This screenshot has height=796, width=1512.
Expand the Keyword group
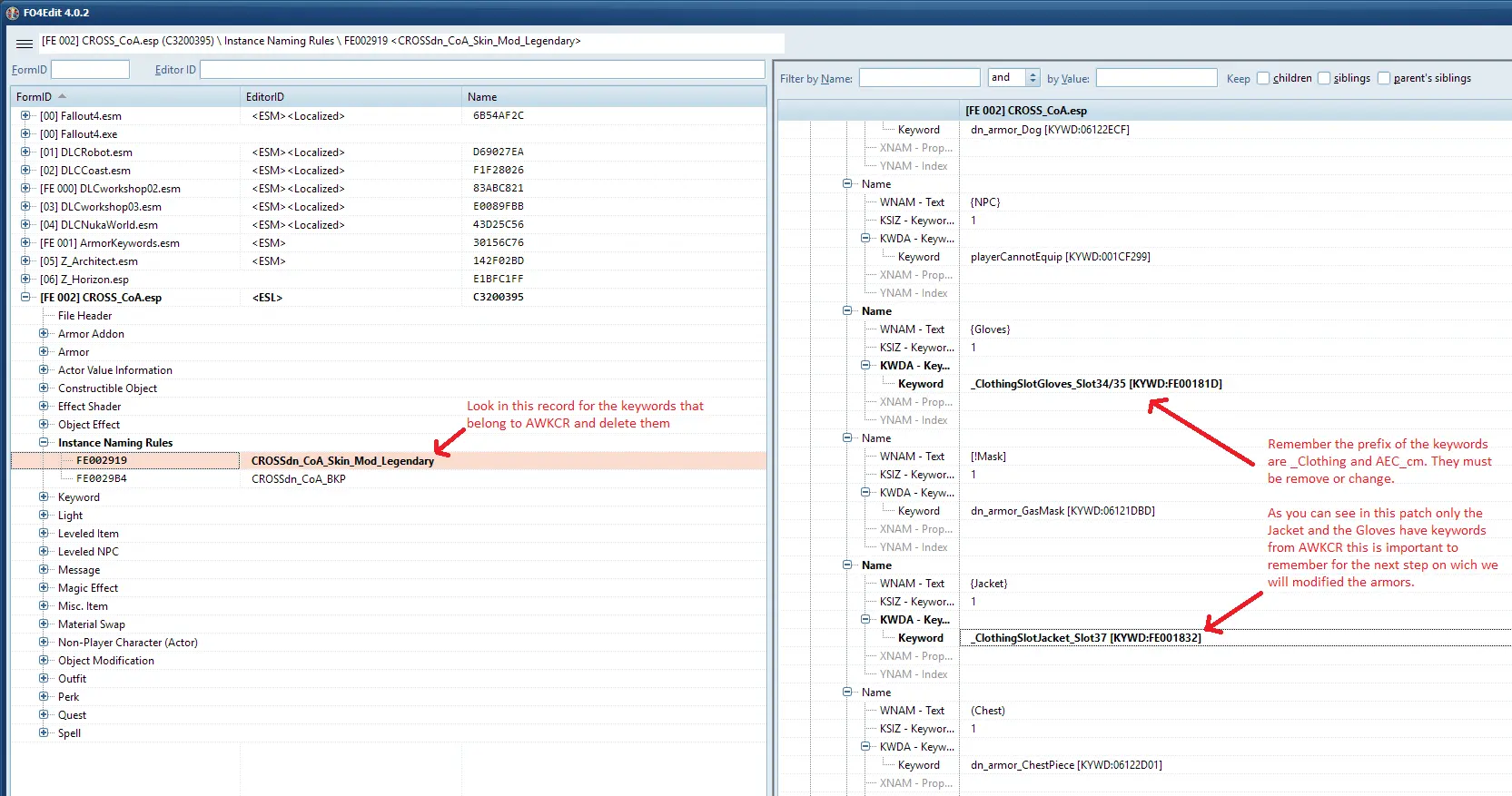click(44, 496)
